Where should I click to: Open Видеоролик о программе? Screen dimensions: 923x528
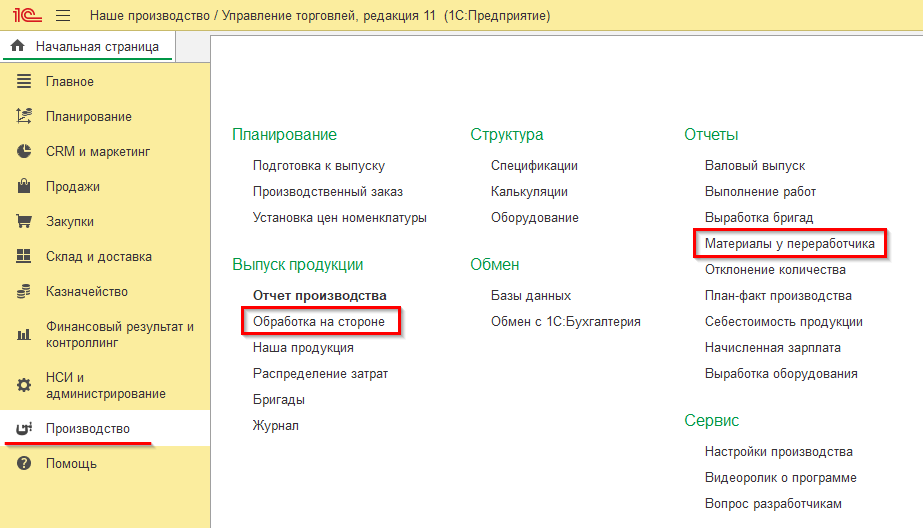coord(781,477)
